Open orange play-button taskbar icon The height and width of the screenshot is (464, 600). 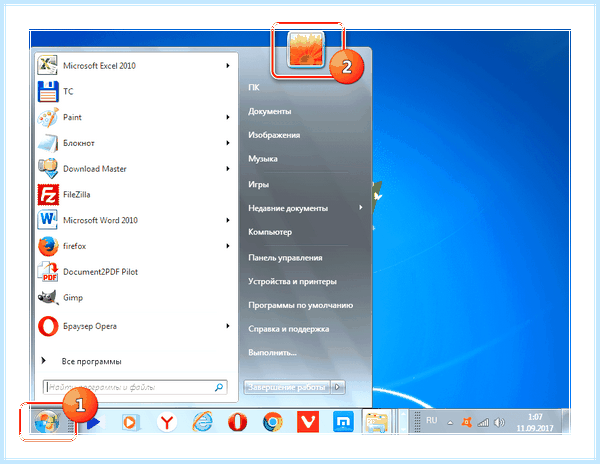click(130, 423)
